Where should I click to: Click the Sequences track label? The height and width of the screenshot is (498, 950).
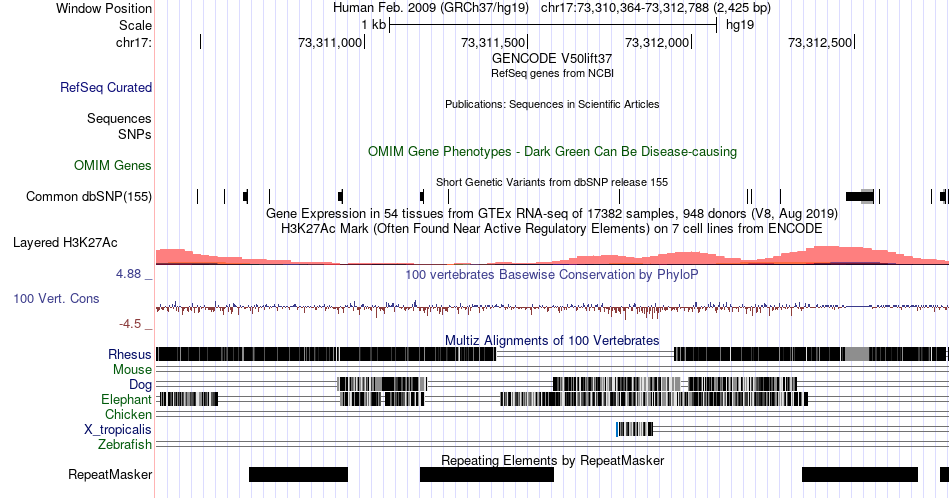pos(119,118)
